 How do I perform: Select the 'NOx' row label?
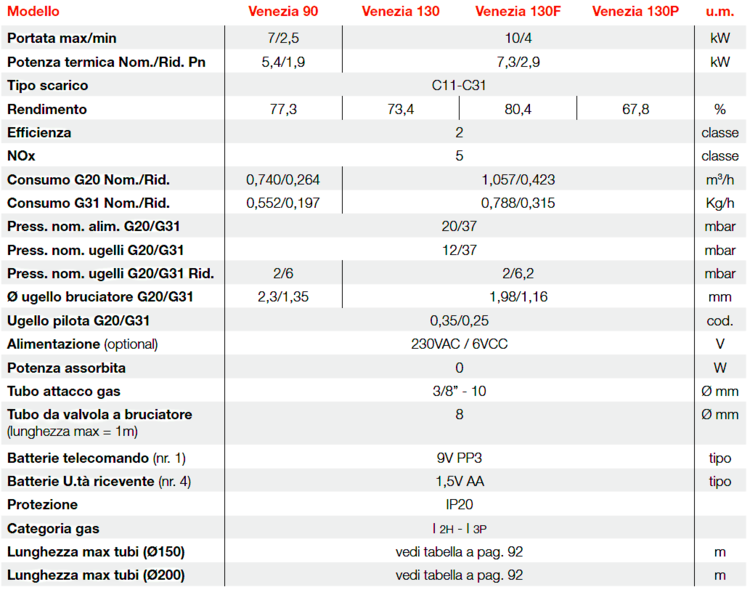[x=21, y=156]
